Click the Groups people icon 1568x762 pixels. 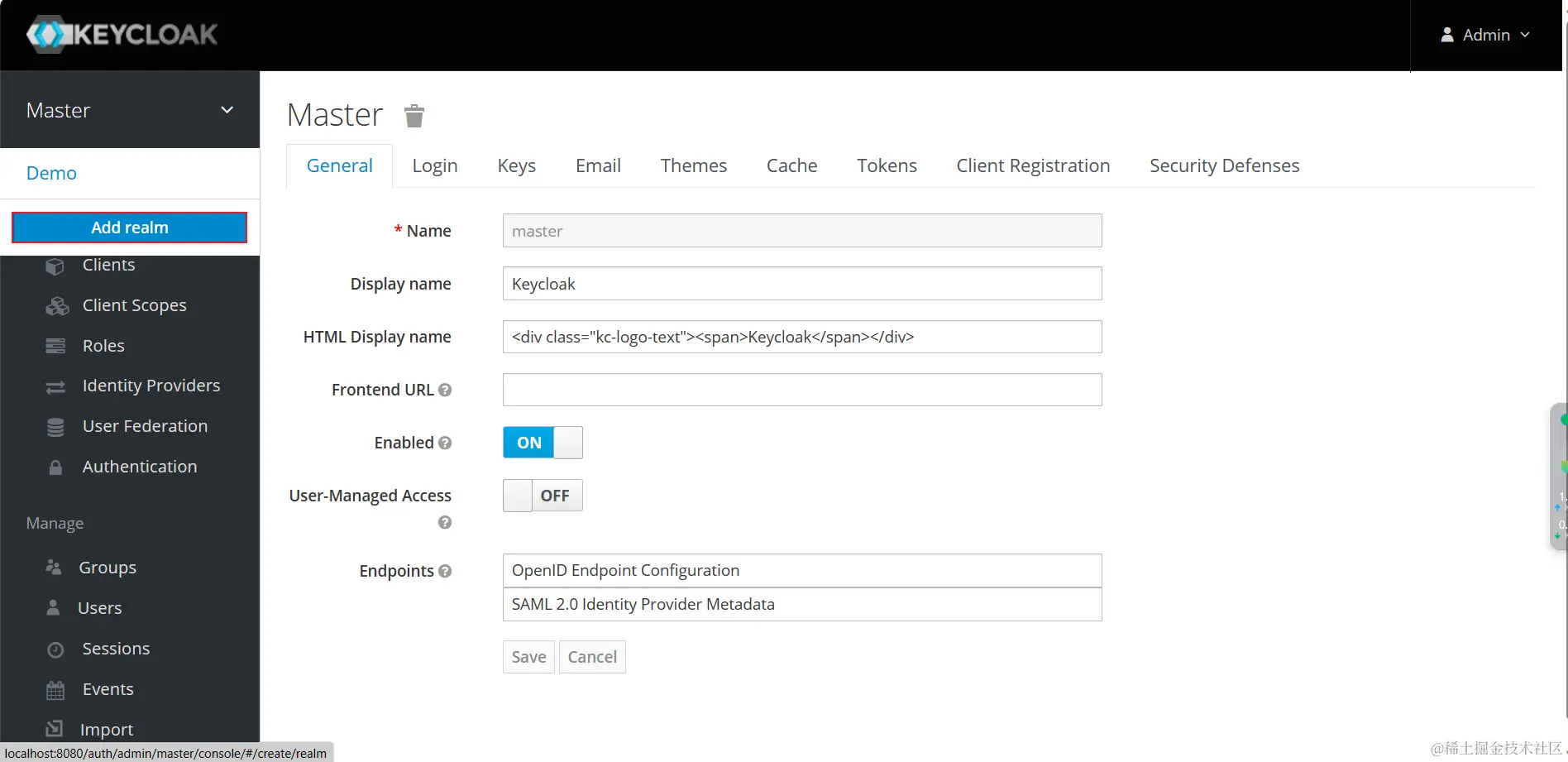click(54, 568)
